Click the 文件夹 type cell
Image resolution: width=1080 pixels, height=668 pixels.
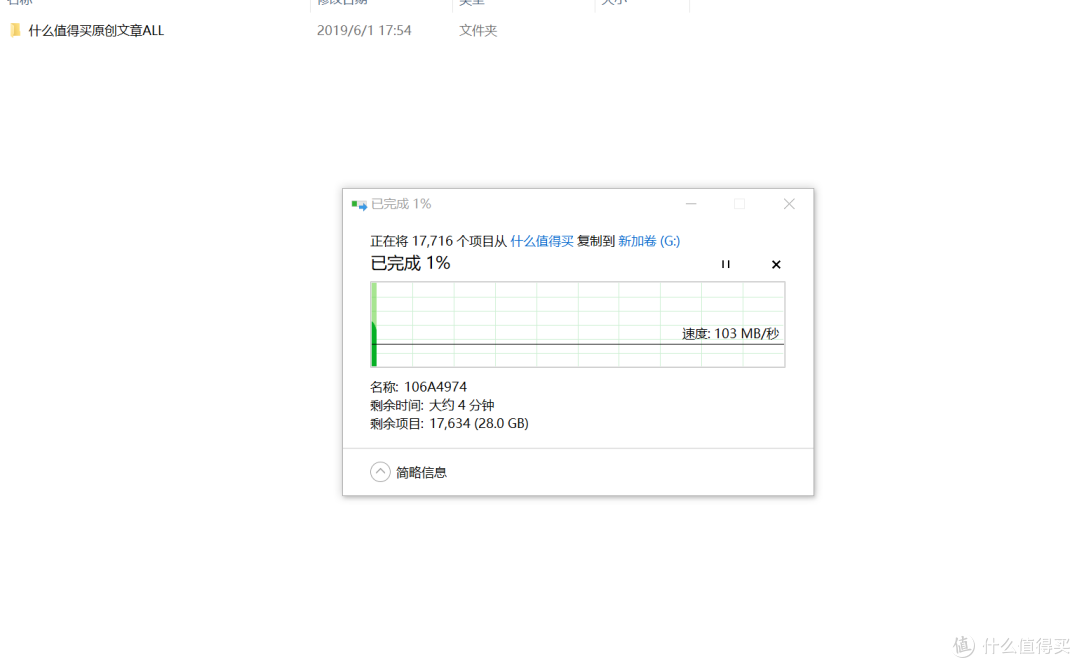(x=478, y=31)
